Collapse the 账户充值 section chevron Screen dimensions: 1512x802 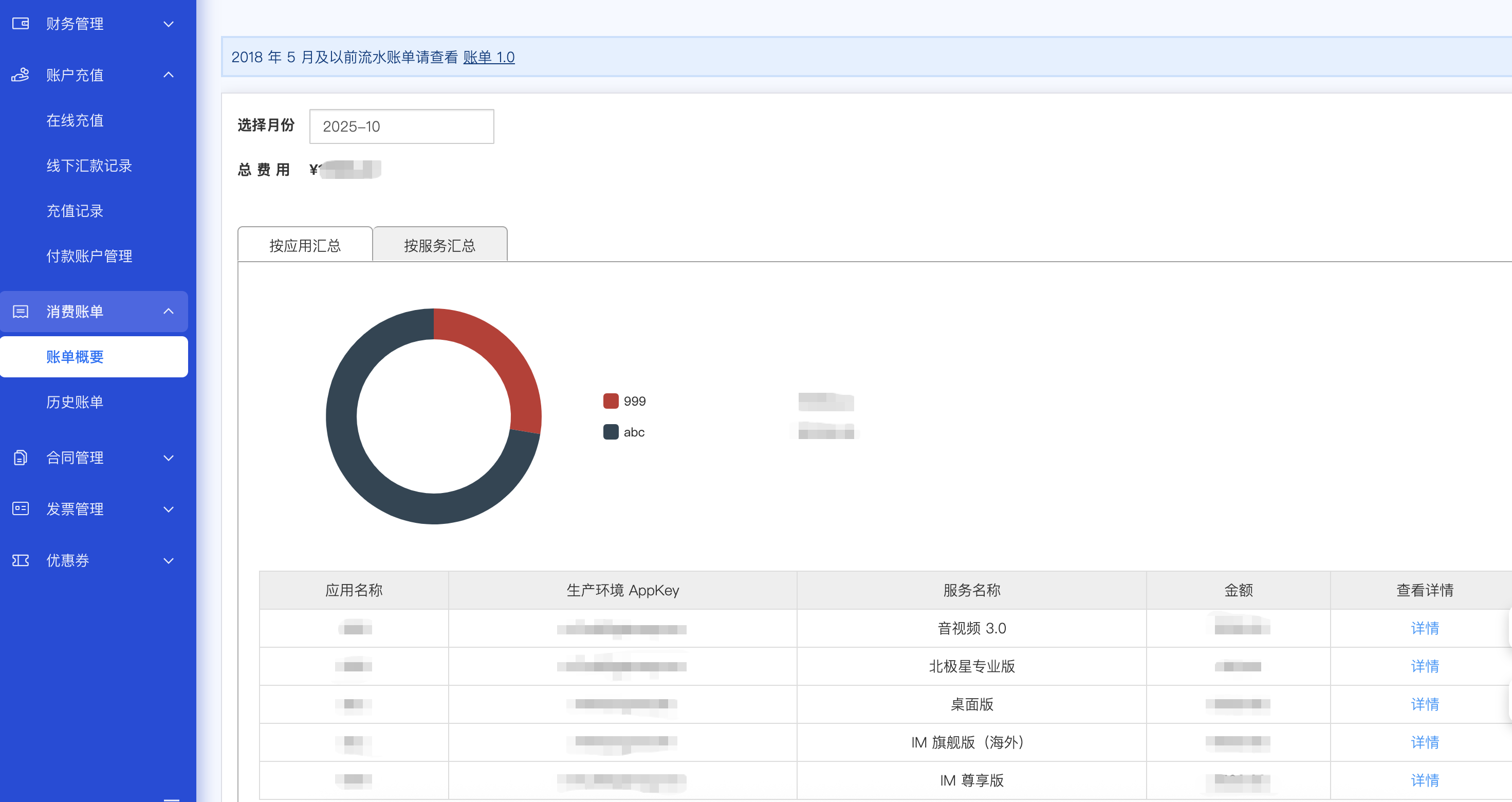(x=169, y=75)
